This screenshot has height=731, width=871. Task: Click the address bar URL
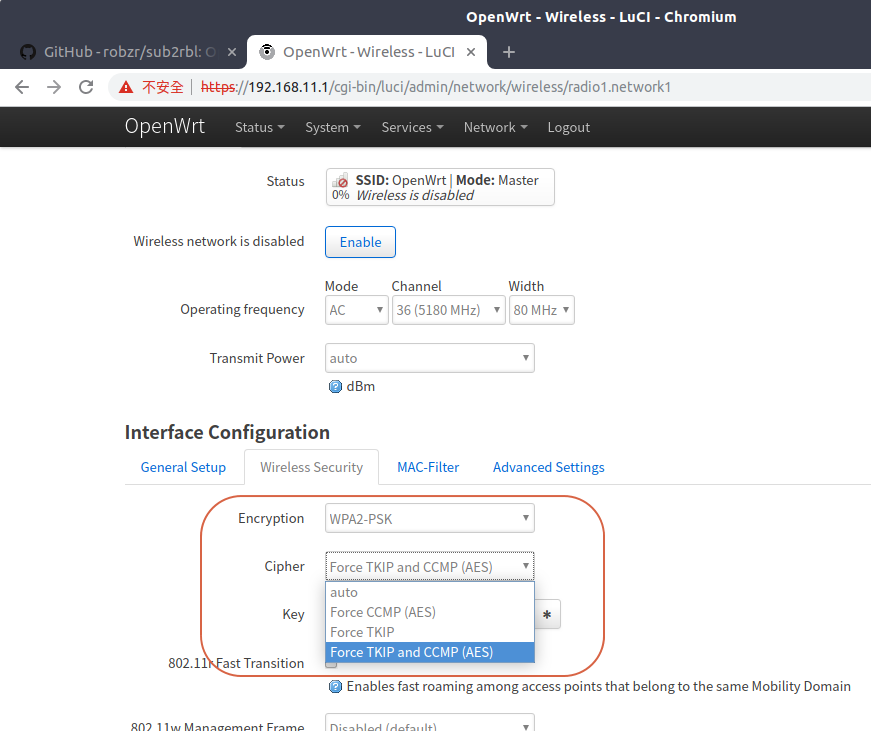tap(436, 87)
